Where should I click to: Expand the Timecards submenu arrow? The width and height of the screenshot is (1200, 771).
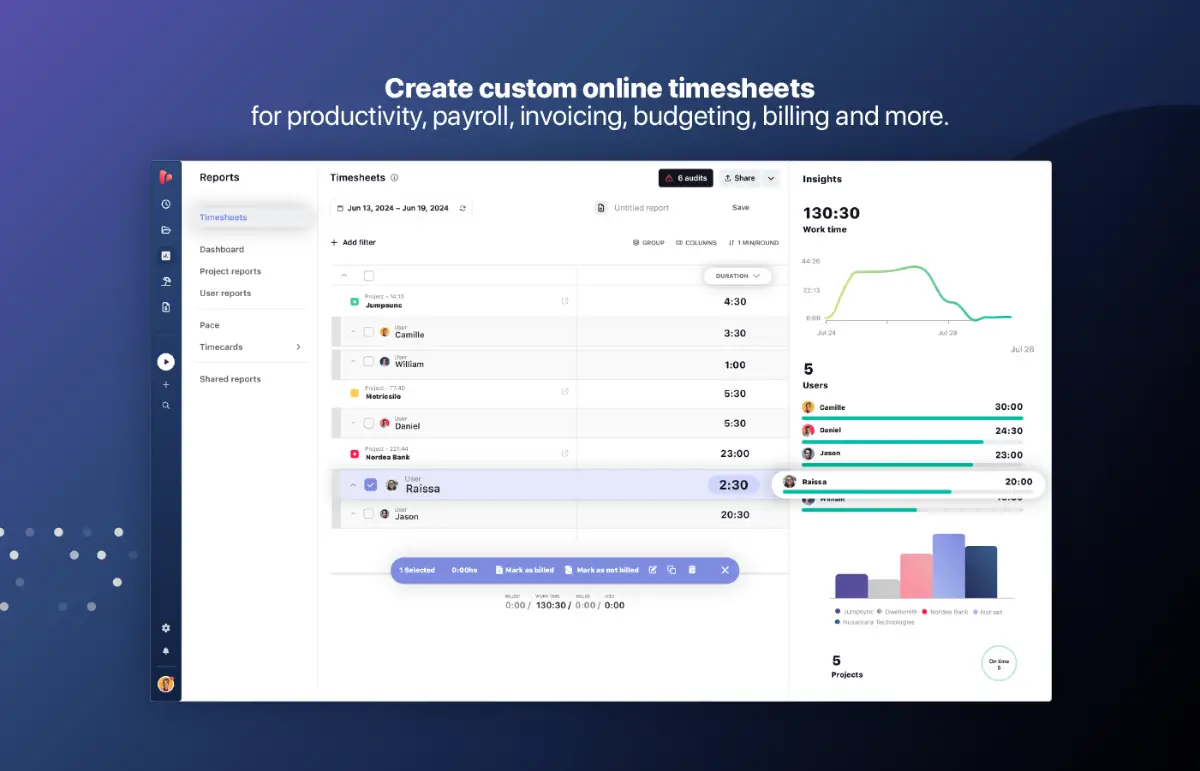pos(298,347)
